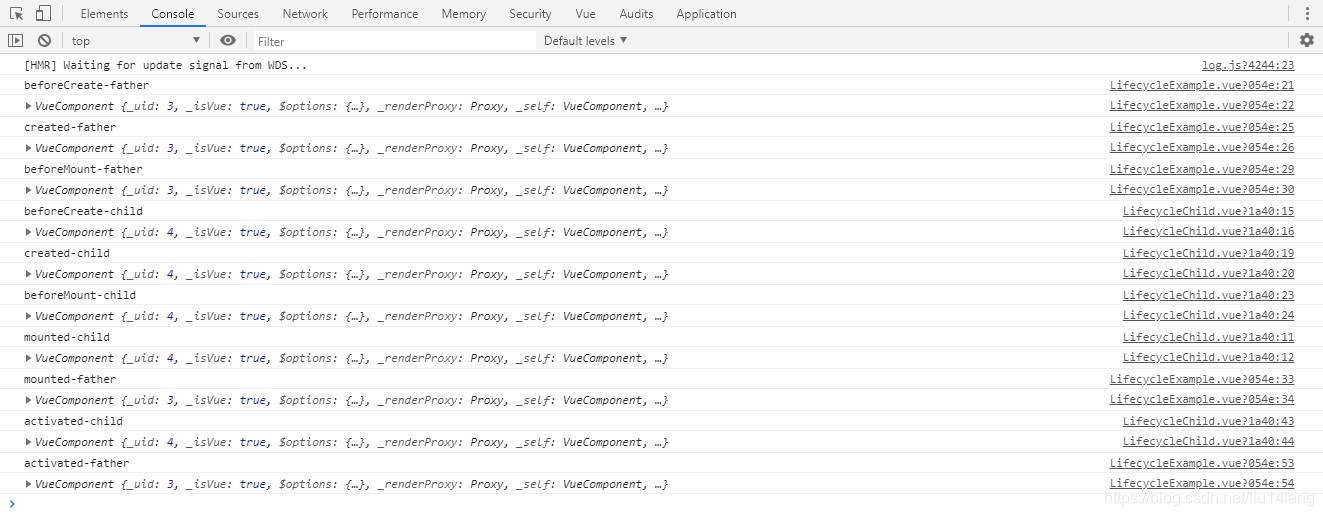
Task: Select the created-father log line
Action: tap(70, 127)
